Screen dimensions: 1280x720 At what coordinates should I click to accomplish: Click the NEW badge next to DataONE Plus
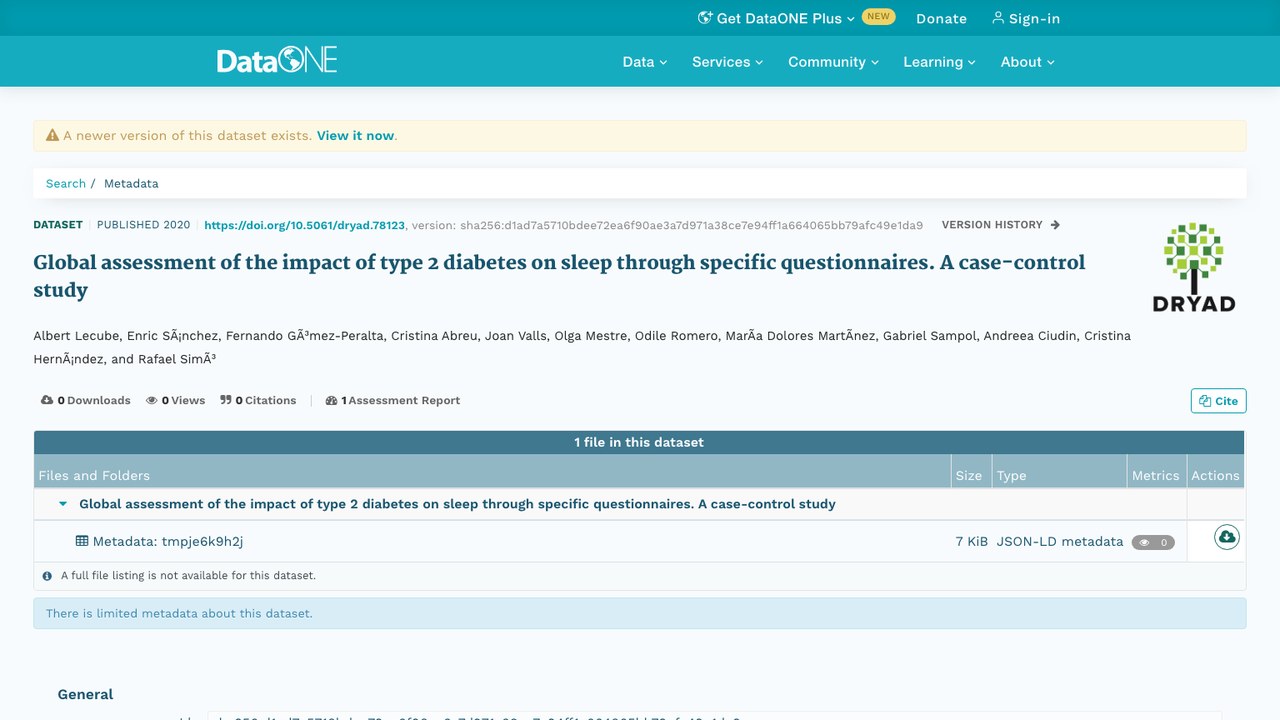tap(878, 17)
